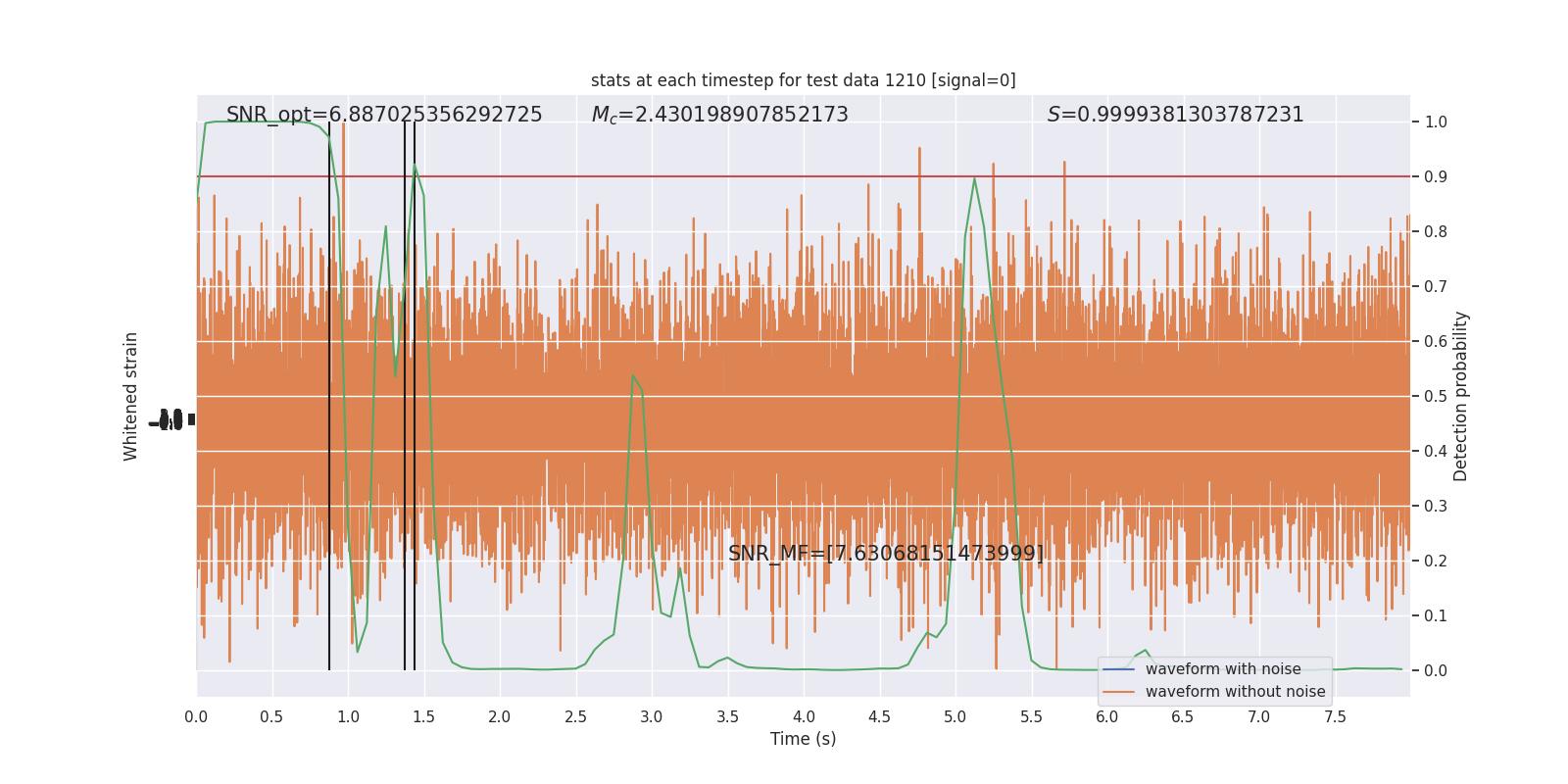The image size is (1568, 784).
Task: Click the green probability peak near 5.1 s
Action: coord(974,179)
